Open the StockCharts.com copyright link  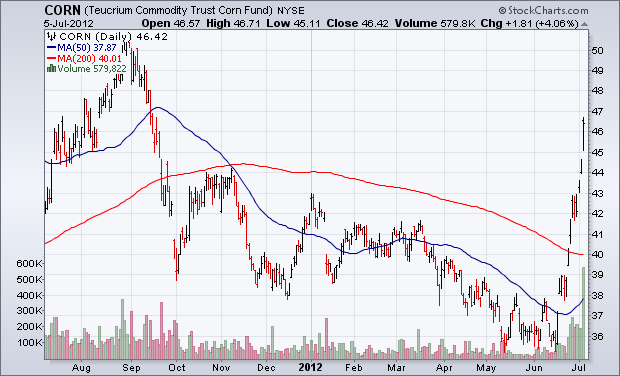[x=544, y=11]
